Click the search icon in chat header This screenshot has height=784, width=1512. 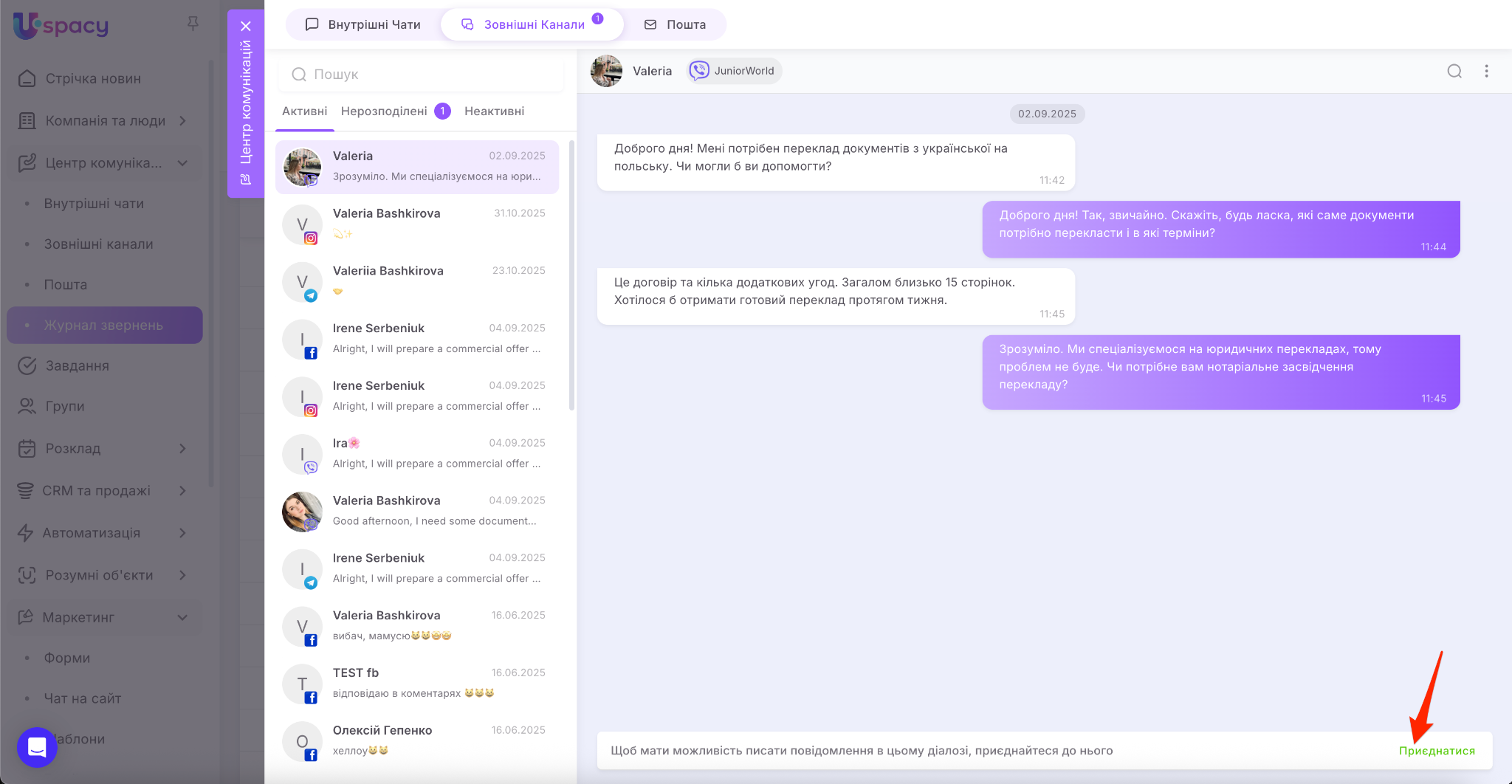1454,71
